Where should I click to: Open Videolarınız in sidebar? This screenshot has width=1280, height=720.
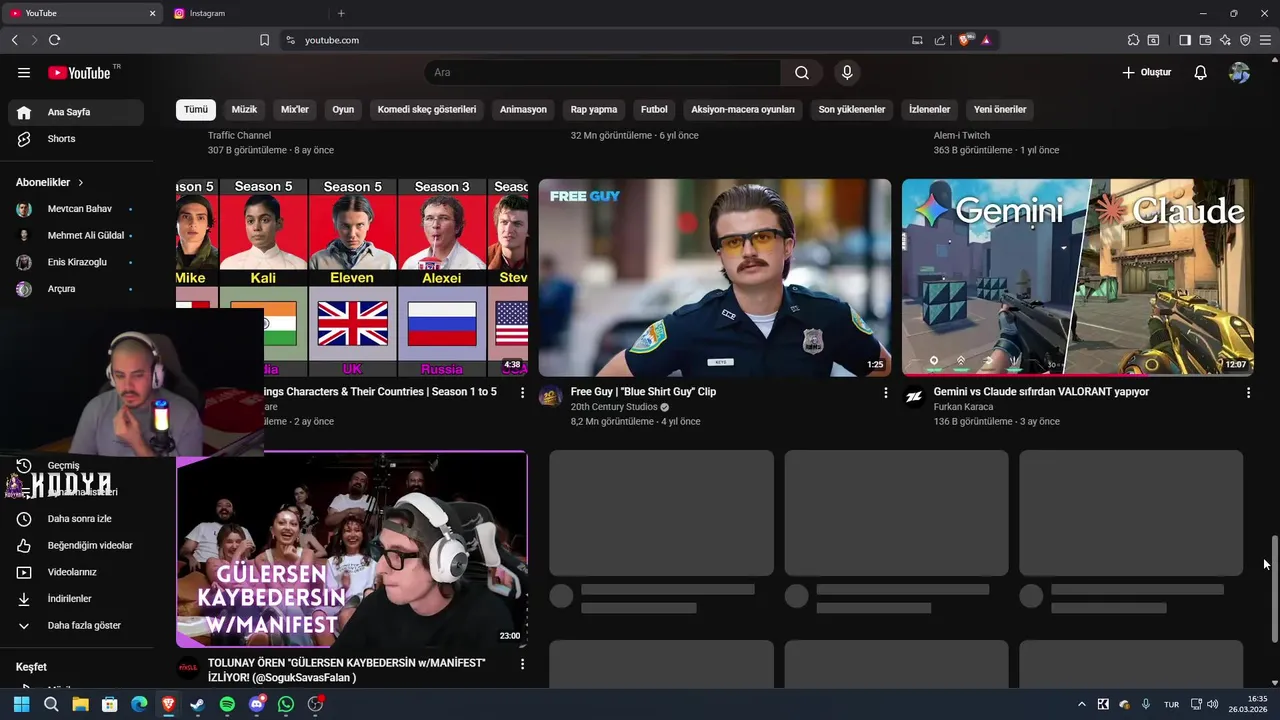point(76,572)
